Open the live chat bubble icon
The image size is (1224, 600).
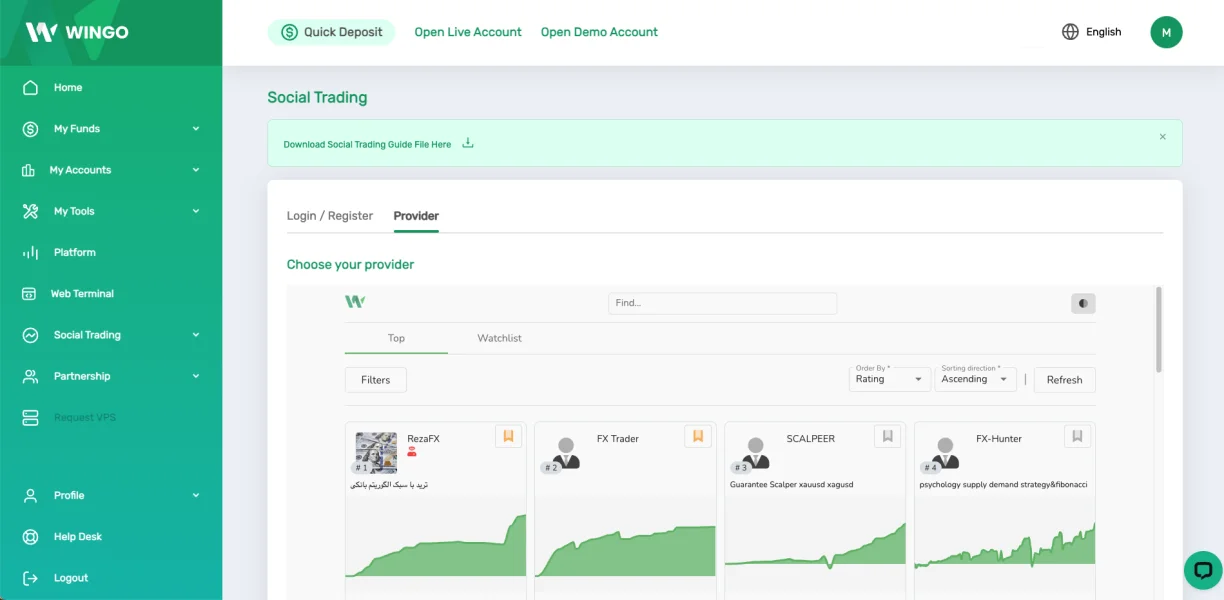(1202, 570)
